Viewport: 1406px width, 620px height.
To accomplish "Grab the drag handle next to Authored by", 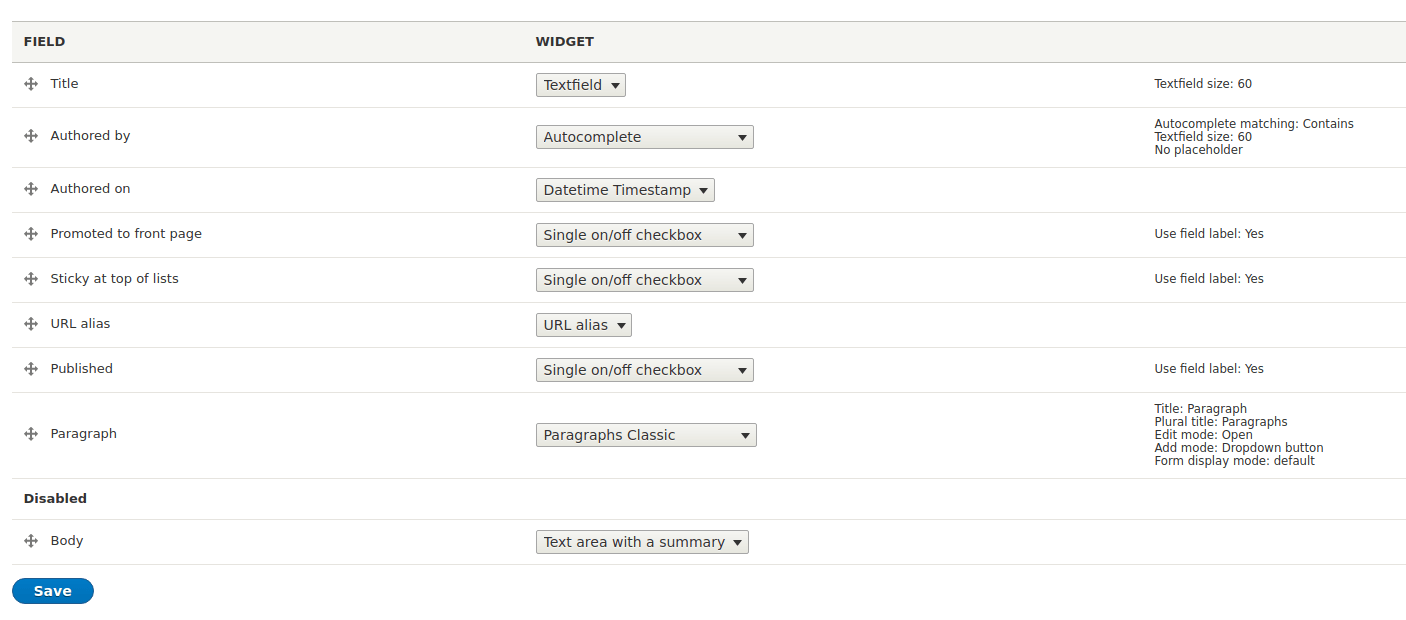I will pyautogui.click(x=31, y=136).
